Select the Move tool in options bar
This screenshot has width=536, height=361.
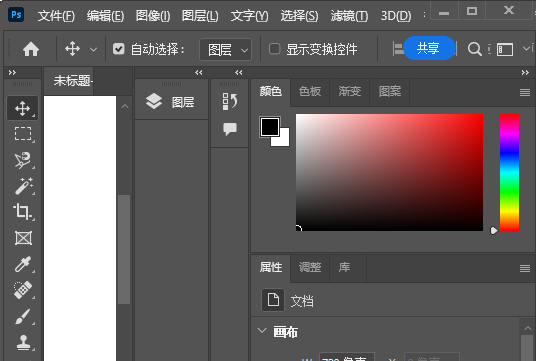(x=72, y=49)
